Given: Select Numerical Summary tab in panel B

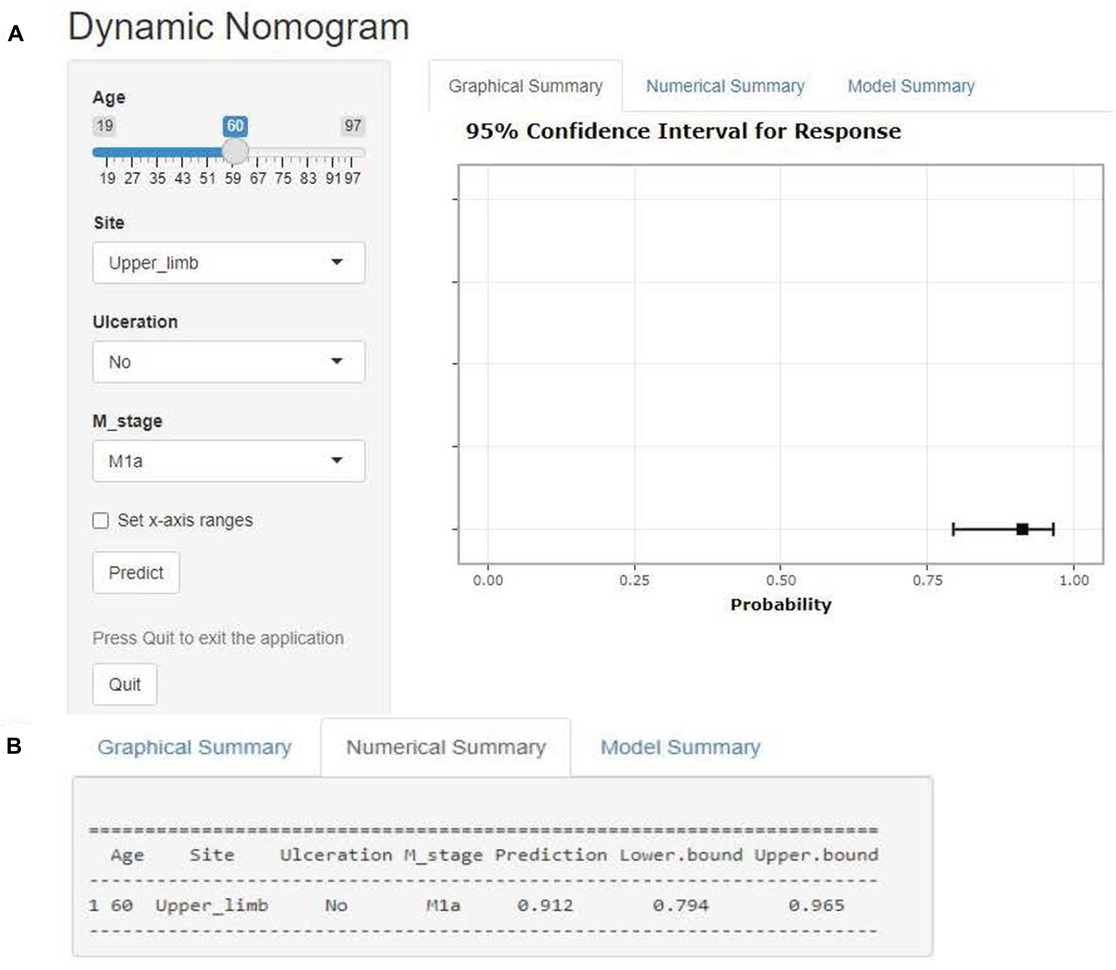Looking at the screenshot, I should pos(446,747).
